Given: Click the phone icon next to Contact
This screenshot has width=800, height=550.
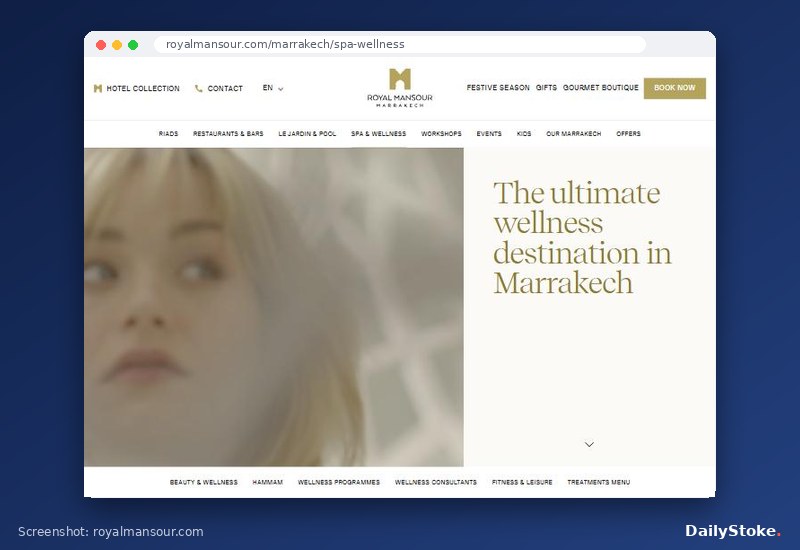Looking at the screenshot, I should tap(198, 88).
